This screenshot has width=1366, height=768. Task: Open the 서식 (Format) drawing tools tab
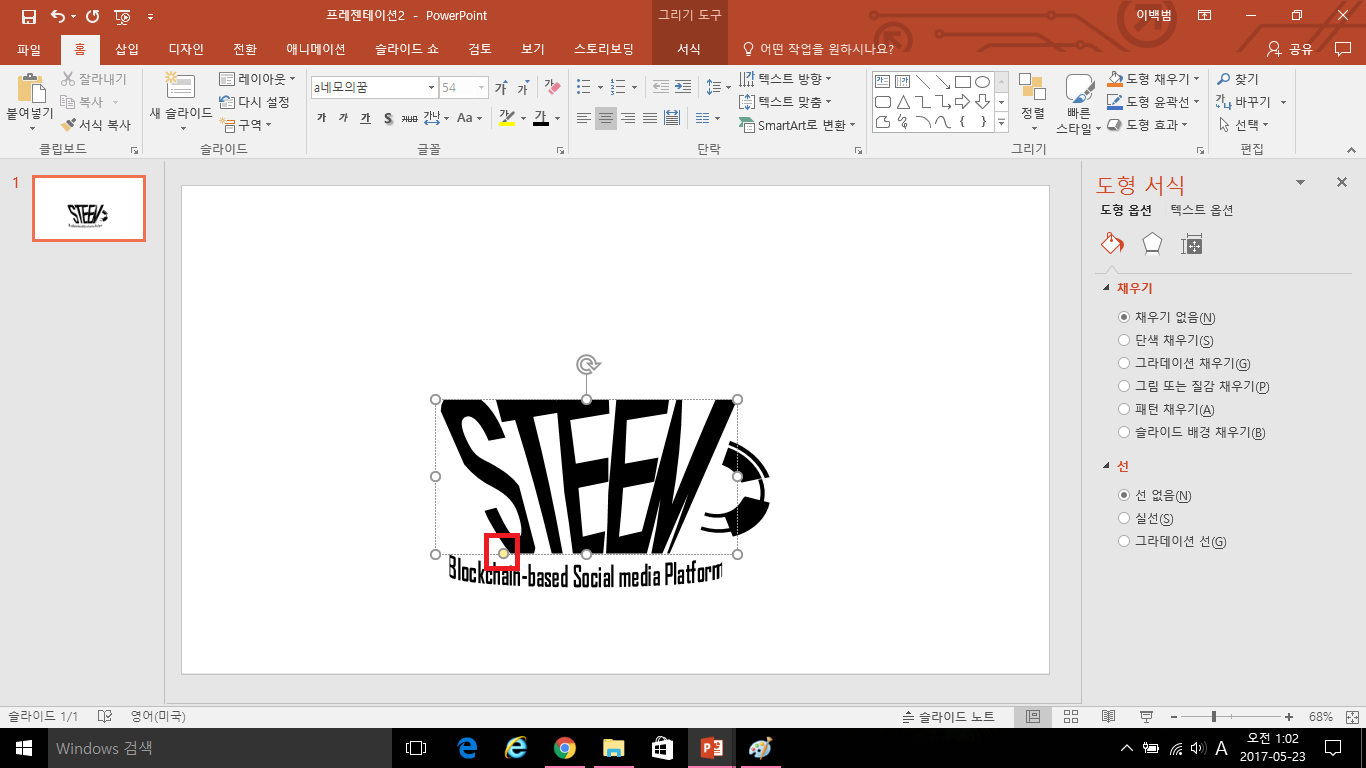pos(689,49)
